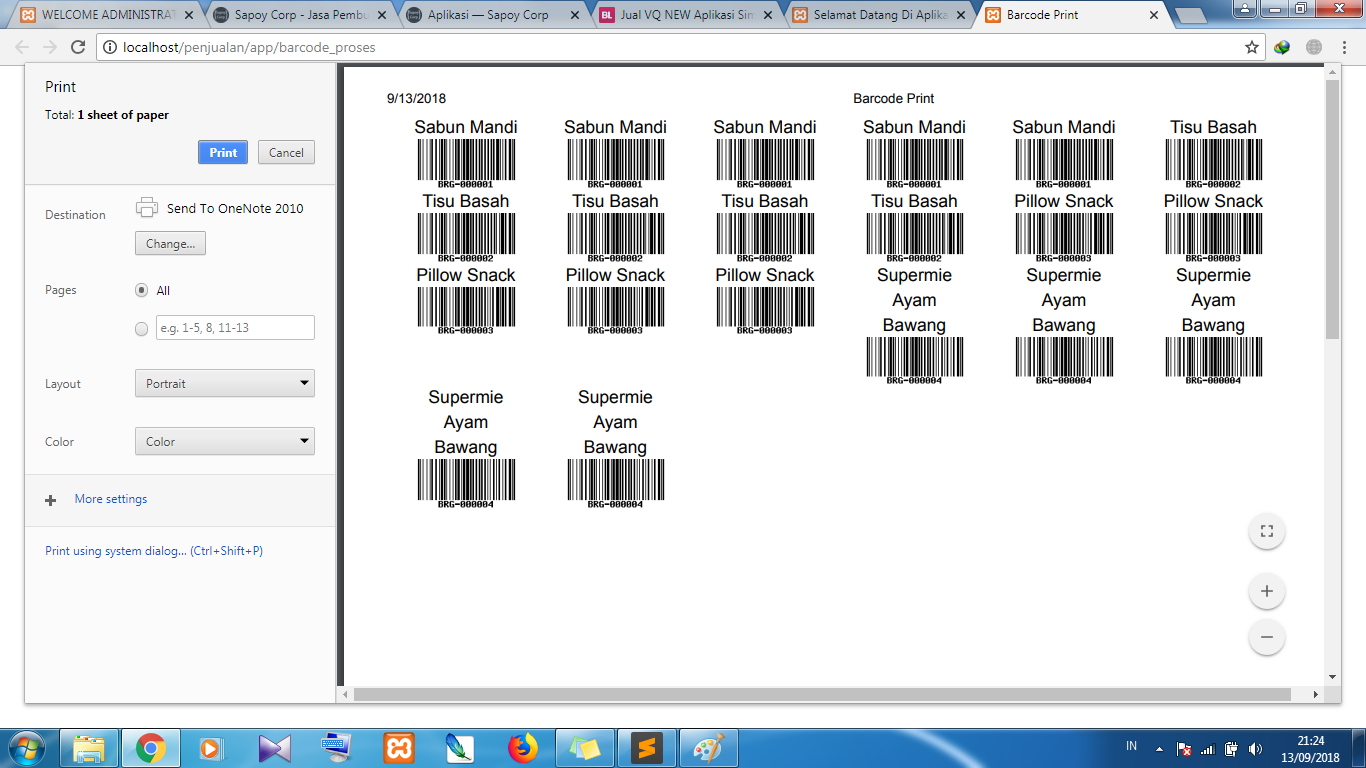Click the browser forward arrow
The image size is (1366, 768).
50,47
